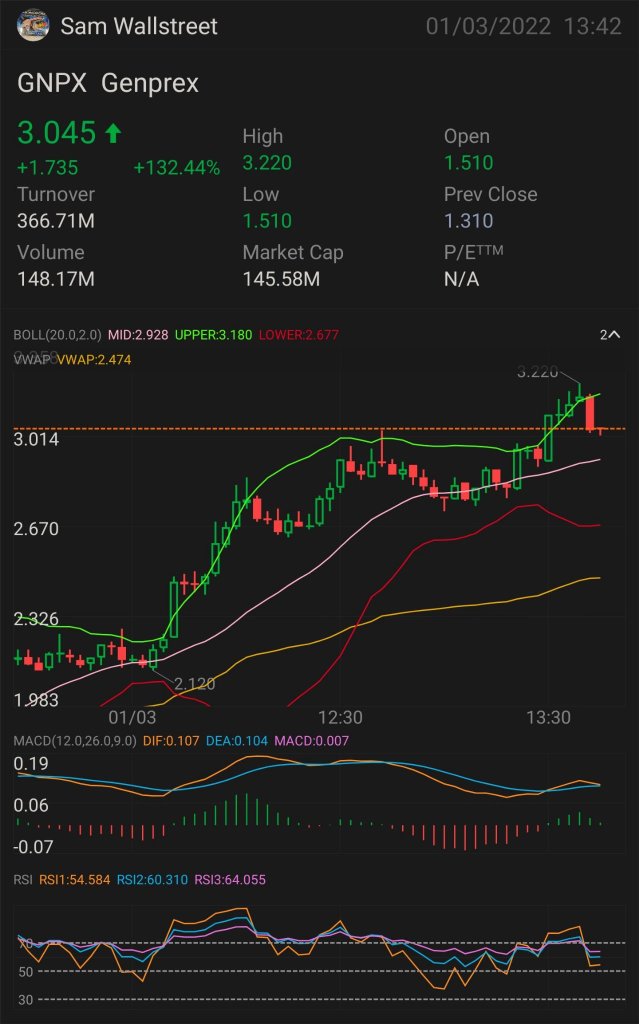Tap the 01/03 date axis label
639x1024 pixels.
[x=132, y=718]
